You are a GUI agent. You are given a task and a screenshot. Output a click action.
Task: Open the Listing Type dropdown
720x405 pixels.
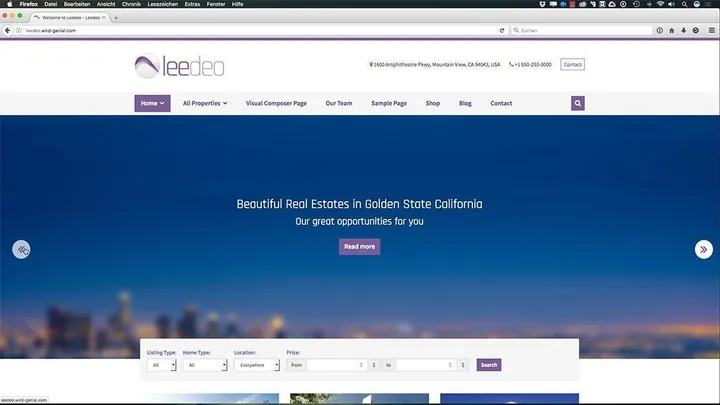161,365
